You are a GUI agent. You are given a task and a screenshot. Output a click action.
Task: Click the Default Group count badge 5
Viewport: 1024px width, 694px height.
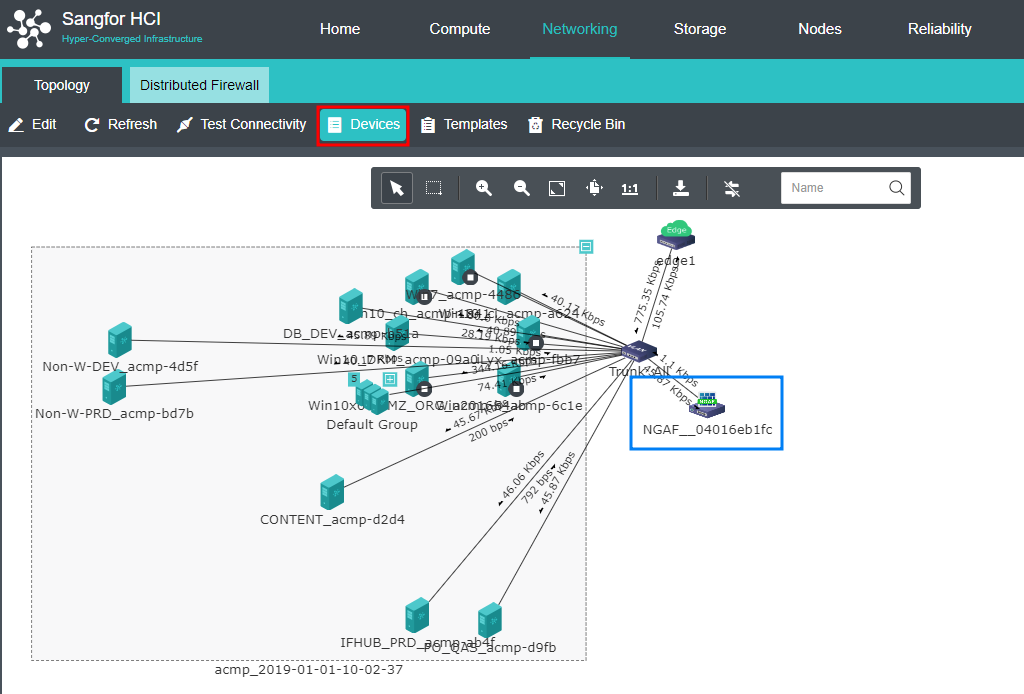click(x=354, y=379)
